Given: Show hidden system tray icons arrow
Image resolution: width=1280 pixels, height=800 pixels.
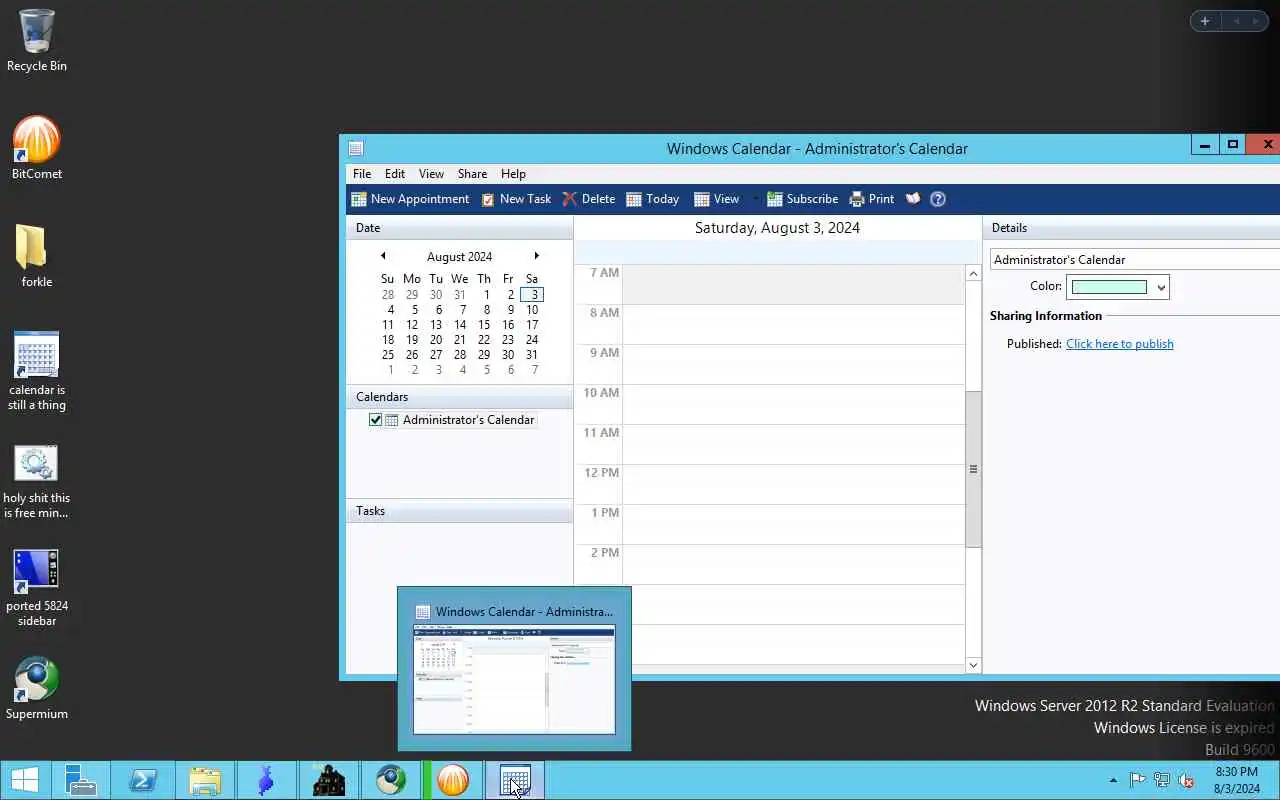Looking at the screenshot, I should pos(1113,780).
